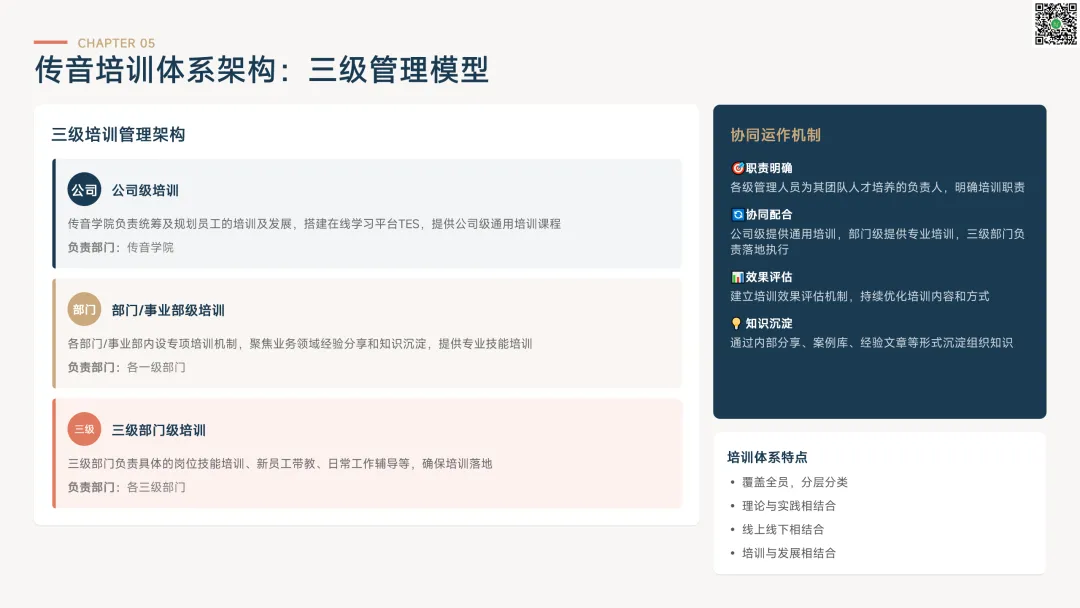
Task: Click the round 公司 badge icon
Action: pyautogui.click(x=84, y=189)
